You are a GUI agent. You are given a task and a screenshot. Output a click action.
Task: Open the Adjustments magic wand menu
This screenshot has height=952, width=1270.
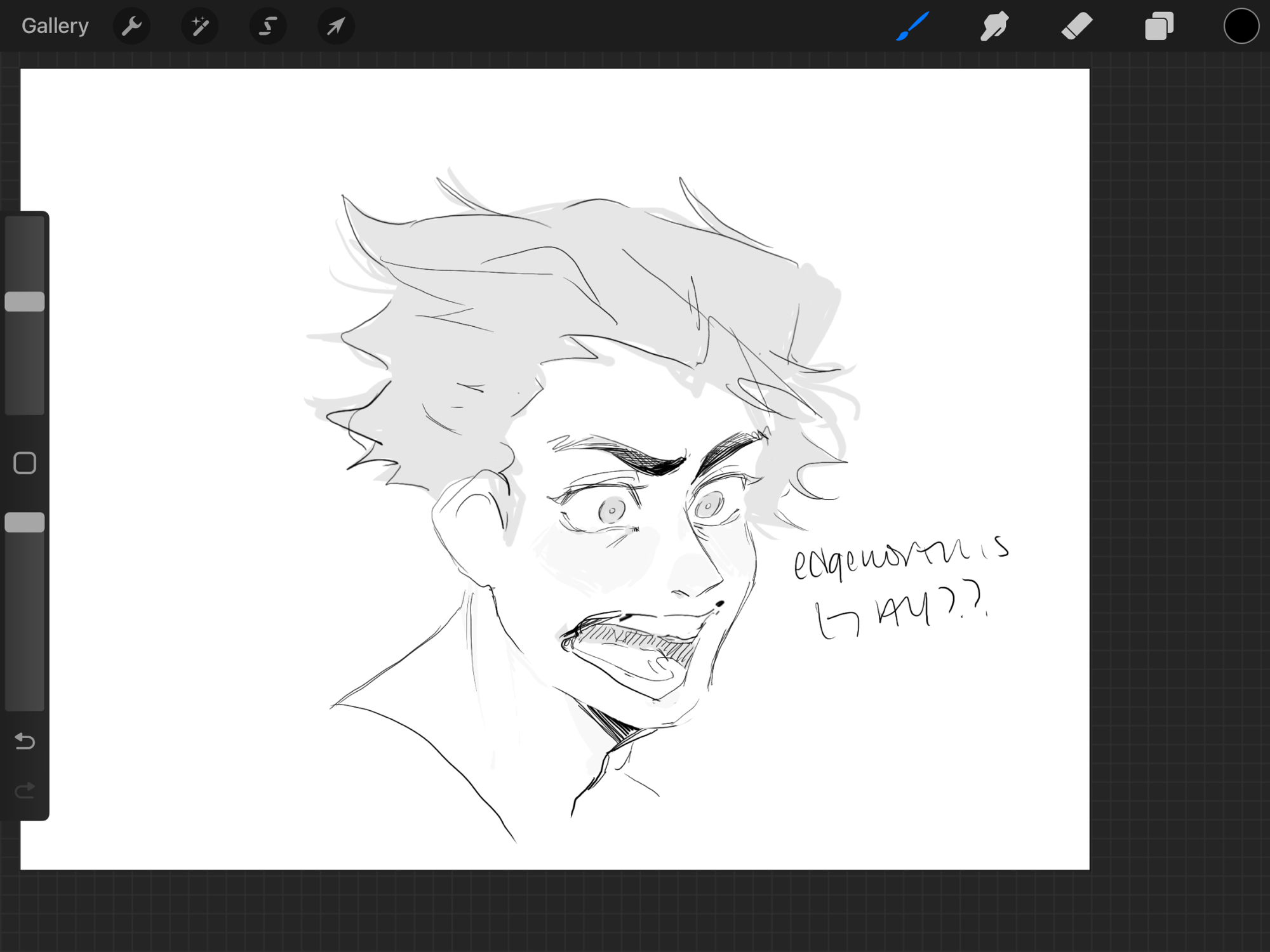[x=200, y=26]
